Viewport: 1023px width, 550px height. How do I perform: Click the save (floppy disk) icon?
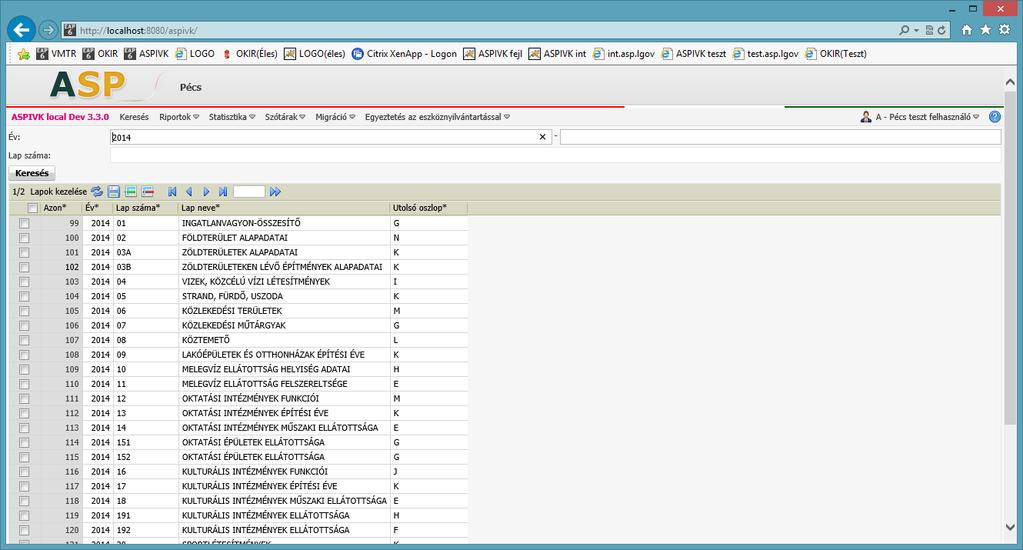tap(114, 192)
